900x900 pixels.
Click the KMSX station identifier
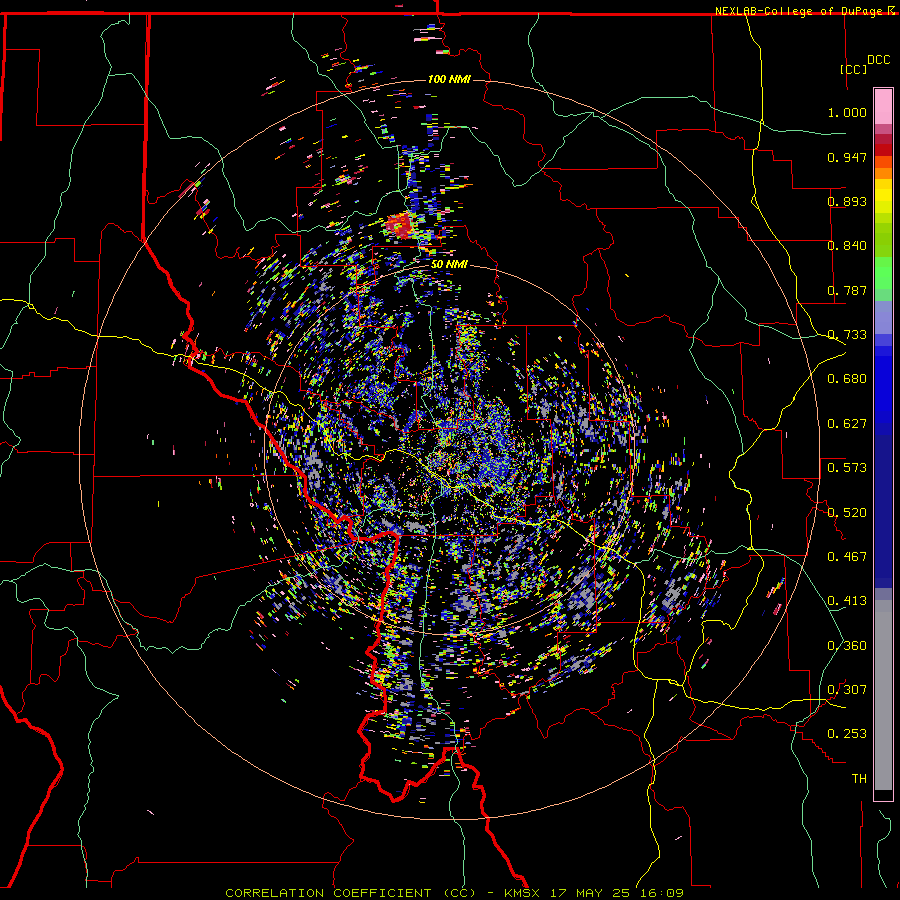click(522, 893)
